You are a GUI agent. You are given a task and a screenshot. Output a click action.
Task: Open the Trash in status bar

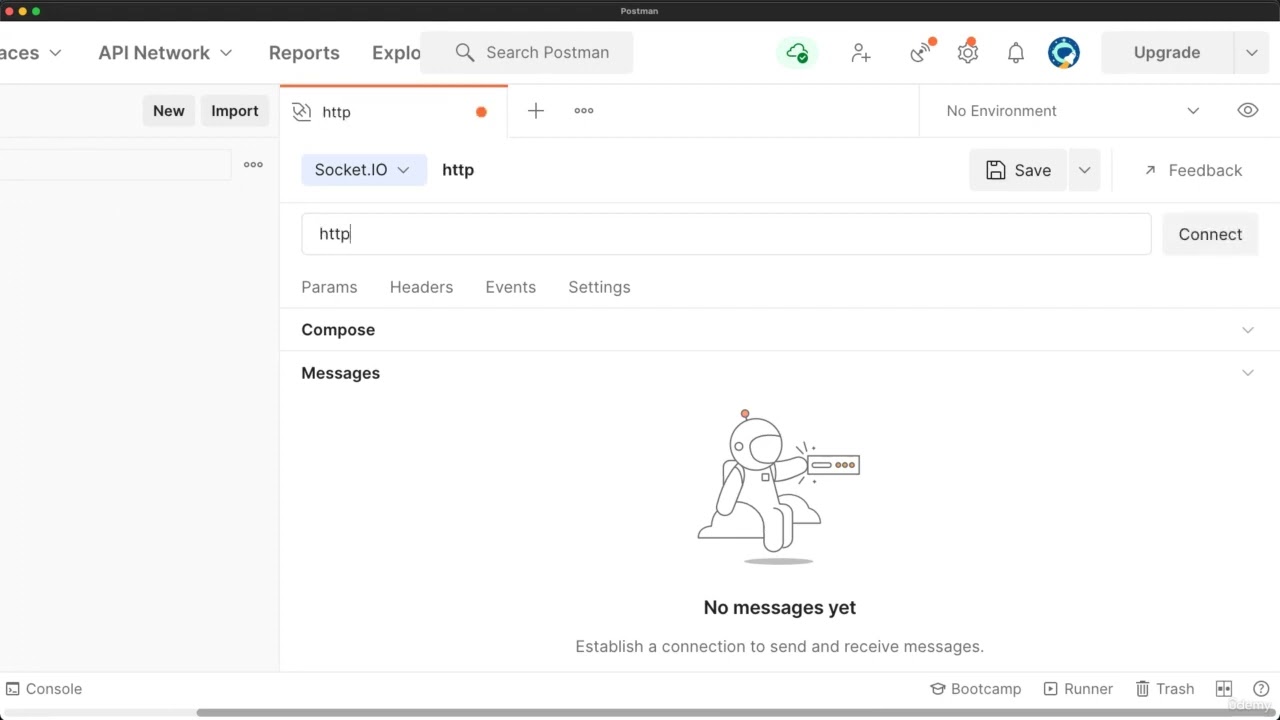point(1165,689)
